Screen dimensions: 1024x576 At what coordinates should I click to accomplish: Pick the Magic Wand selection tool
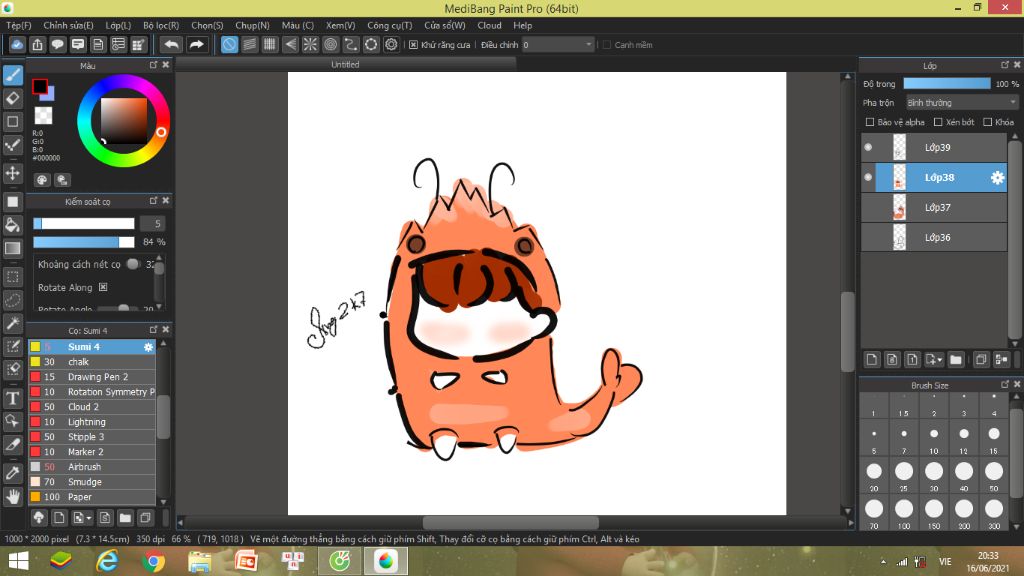(x=13, y=323)
